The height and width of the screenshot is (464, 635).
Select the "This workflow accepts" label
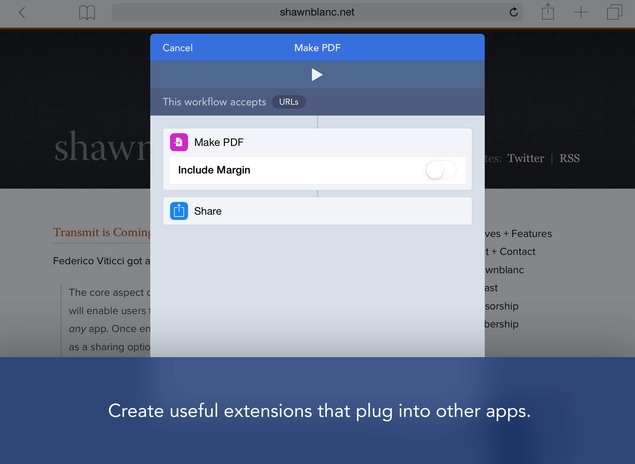(x=214, y=102)
